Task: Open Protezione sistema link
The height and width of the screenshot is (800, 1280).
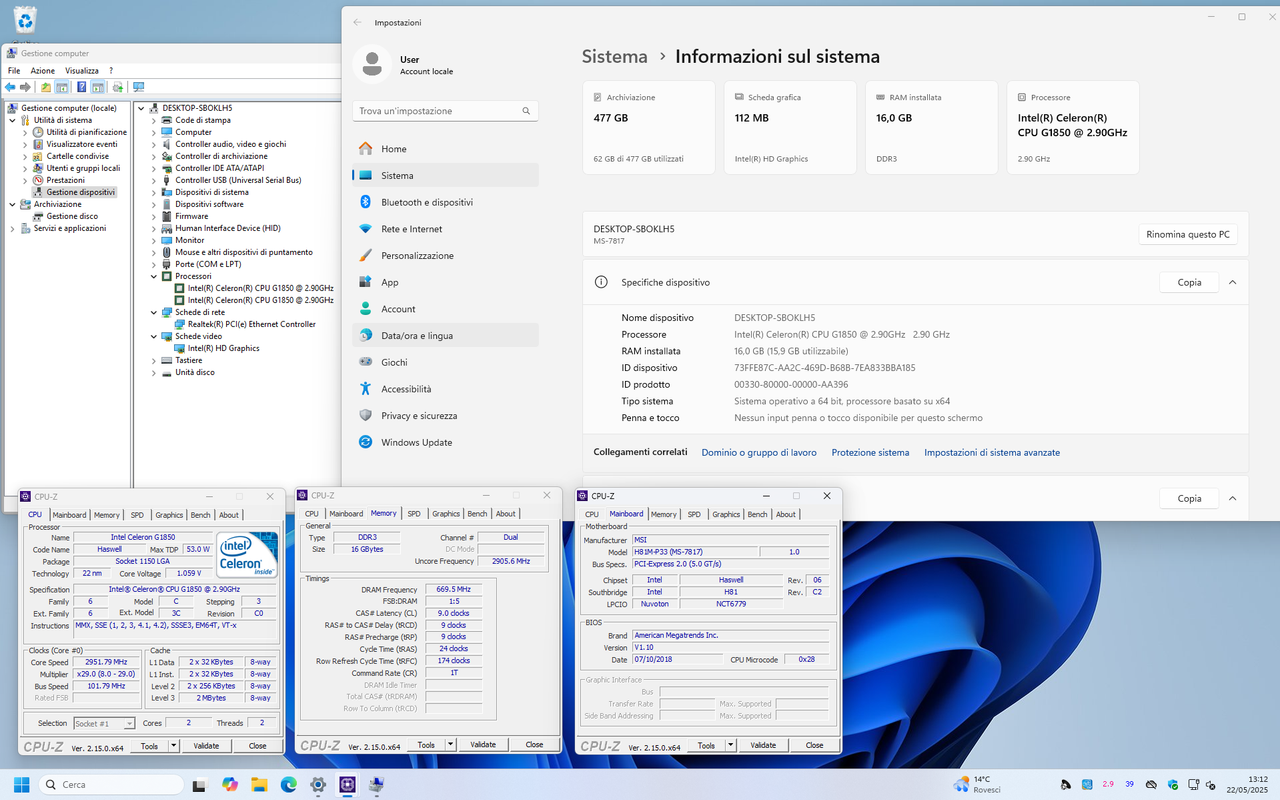Action: pos(870,453)
